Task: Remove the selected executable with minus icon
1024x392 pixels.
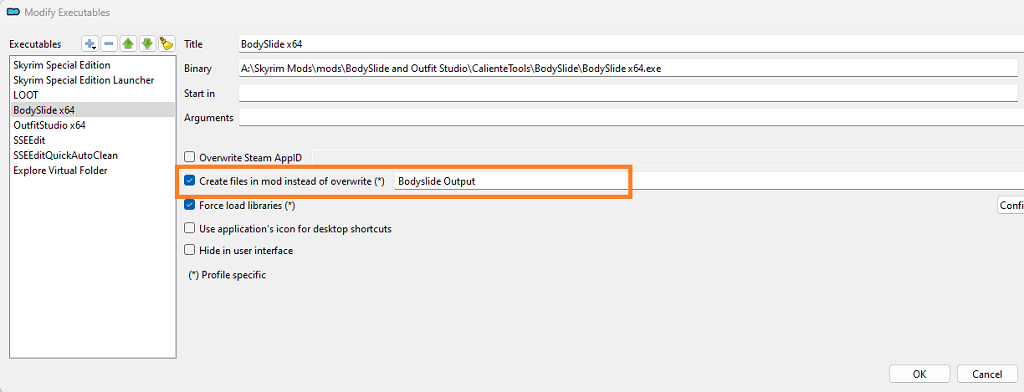Action: pyautogui.click(x=109, y=44)
